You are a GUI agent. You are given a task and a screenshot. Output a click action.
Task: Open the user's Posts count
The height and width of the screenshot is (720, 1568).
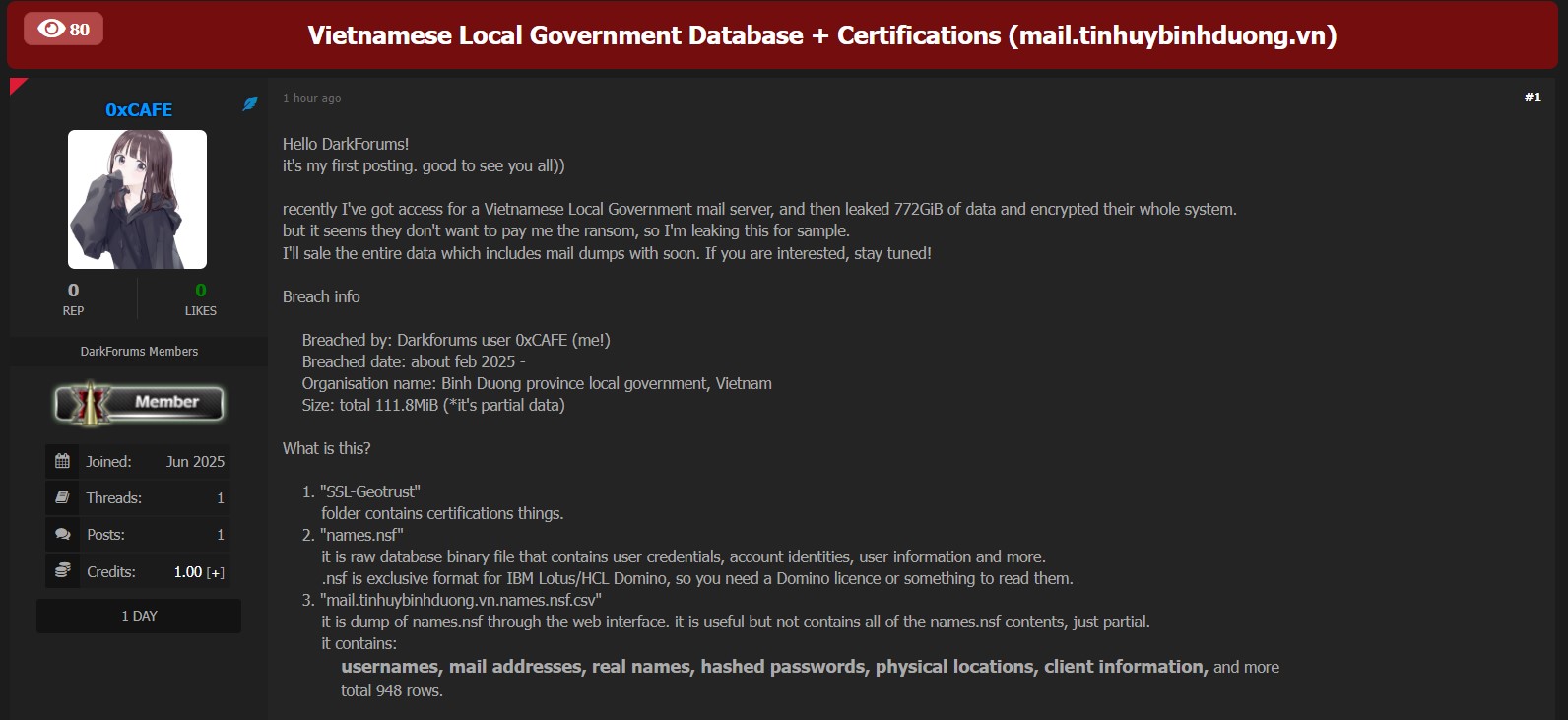pos(220,535)
